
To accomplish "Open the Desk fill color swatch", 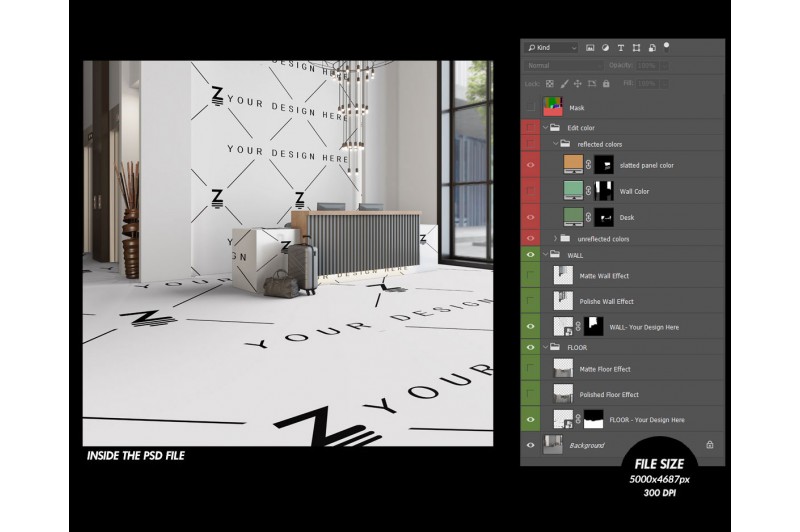I will (x=573, y=216).
